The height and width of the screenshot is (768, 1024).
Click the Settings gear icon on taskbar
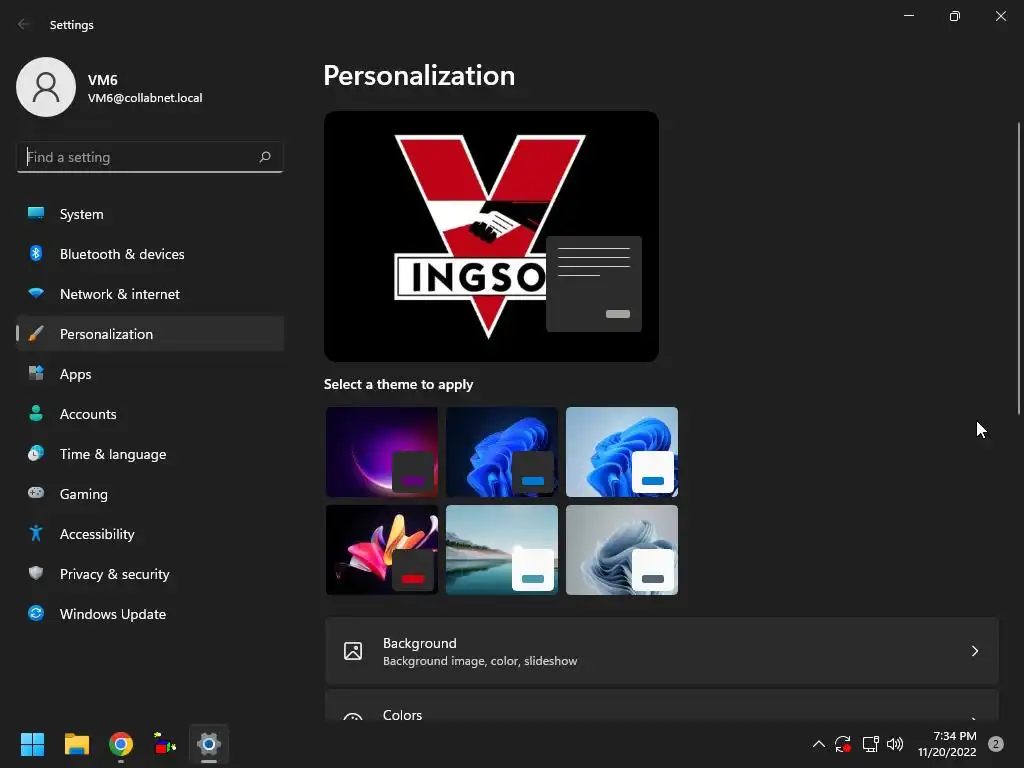tap(209, 744)
